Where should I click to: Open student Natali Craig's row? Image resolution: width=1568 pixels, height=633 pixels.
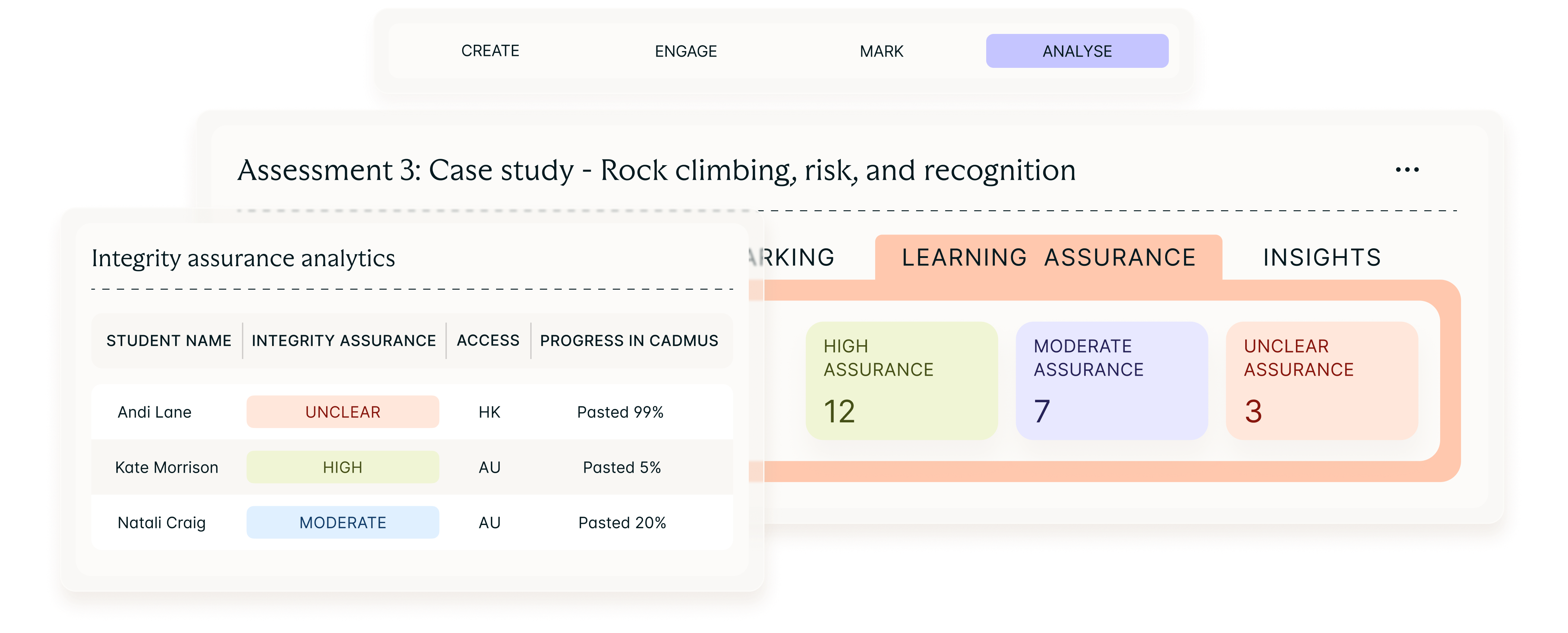click(x=412, y=523)
